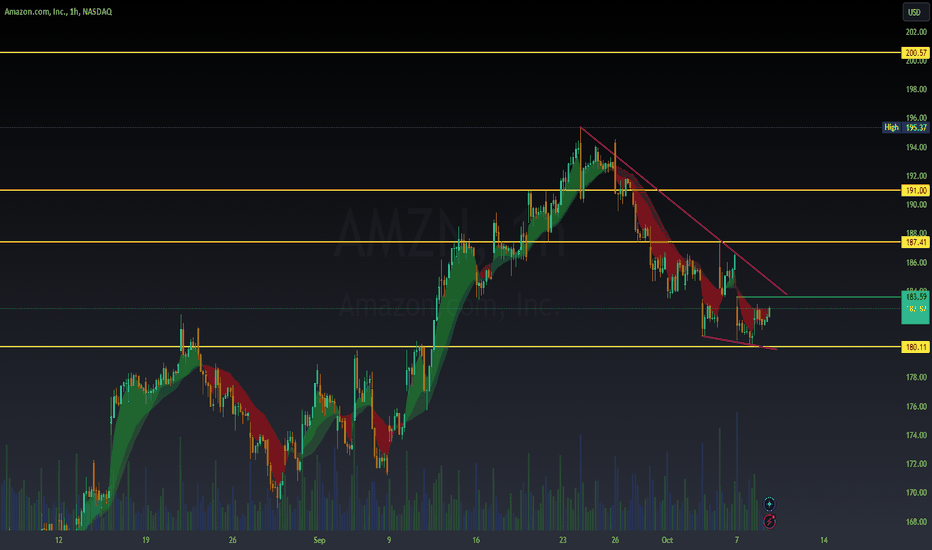This screenshot has height=550, width=932.
Task: Open the USD currency selector
Action: pos(915,12)
